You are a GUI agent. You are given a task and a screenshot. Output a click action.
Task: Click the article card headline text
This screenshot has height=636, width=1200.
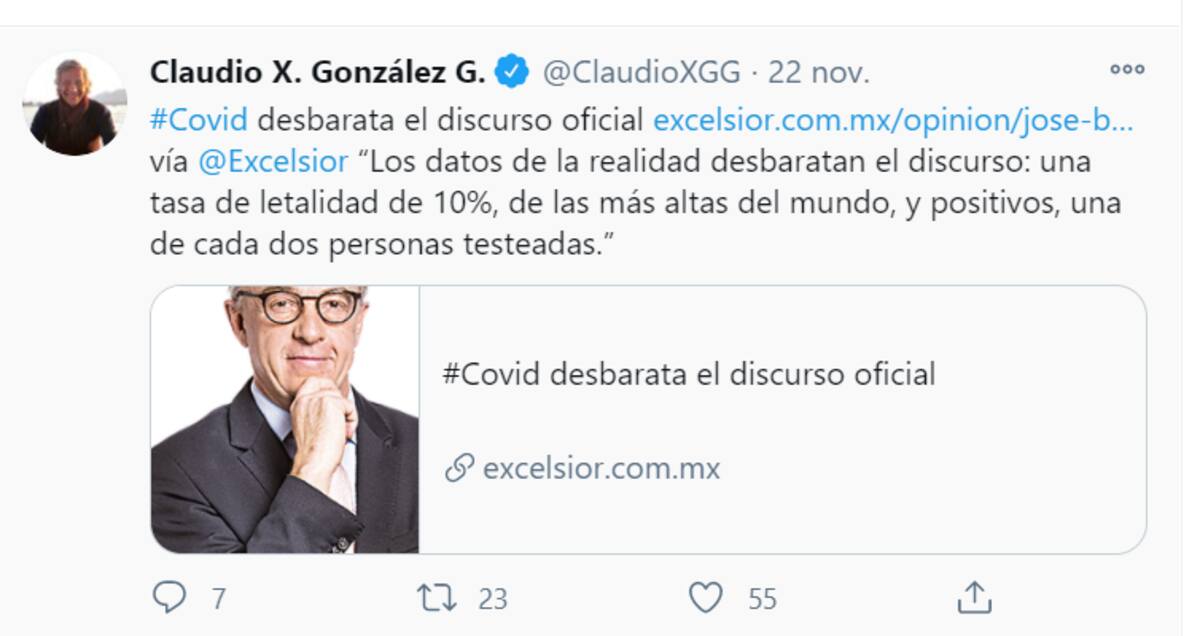[689, 375]
